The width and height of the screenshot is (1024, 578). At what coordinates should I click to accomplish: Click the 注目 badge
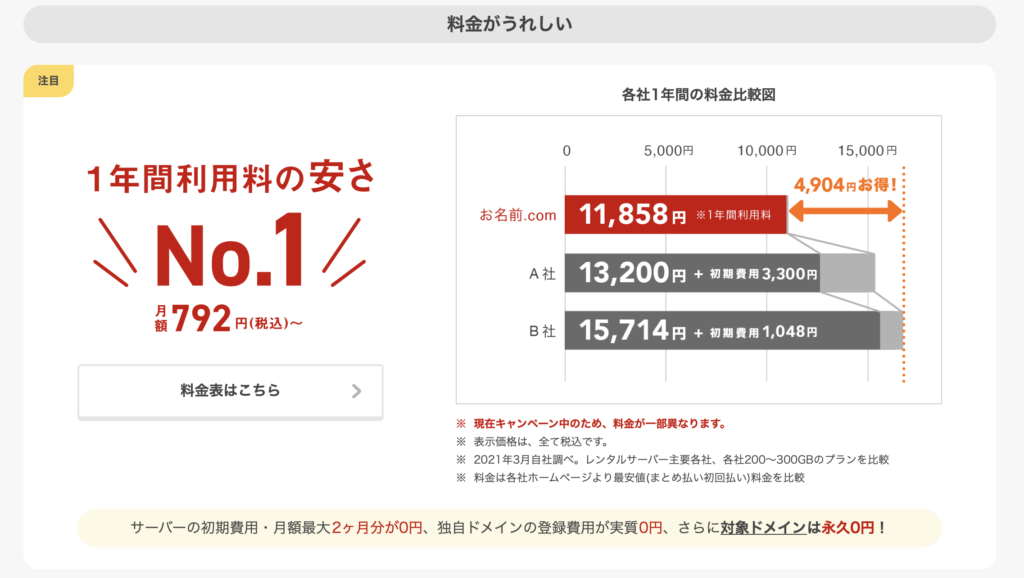tap(48, 81)
